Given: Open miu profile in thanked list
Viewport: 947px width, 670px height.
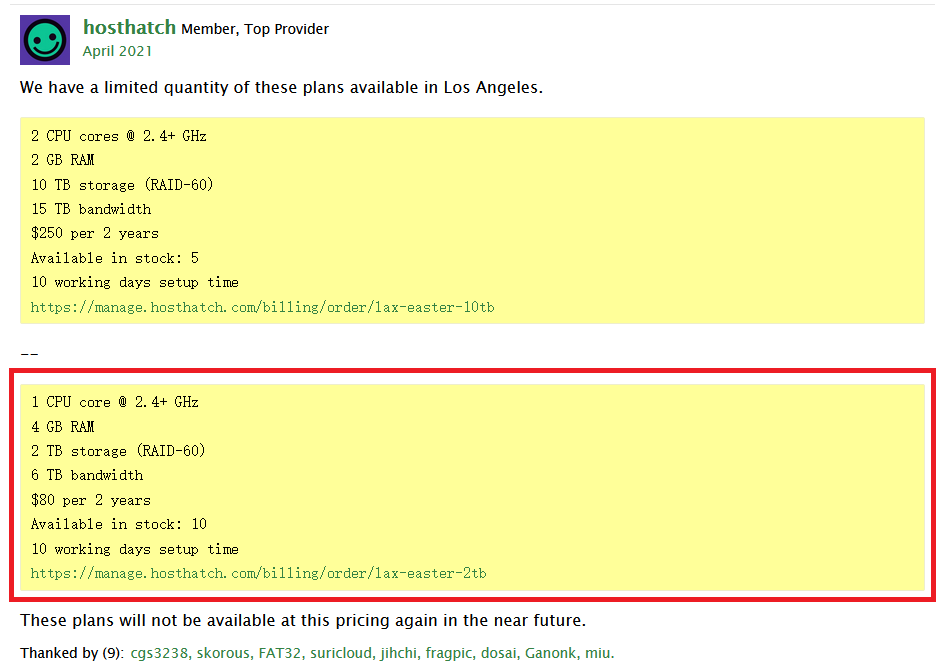Looking at the screenshot, I should (599, 653).
